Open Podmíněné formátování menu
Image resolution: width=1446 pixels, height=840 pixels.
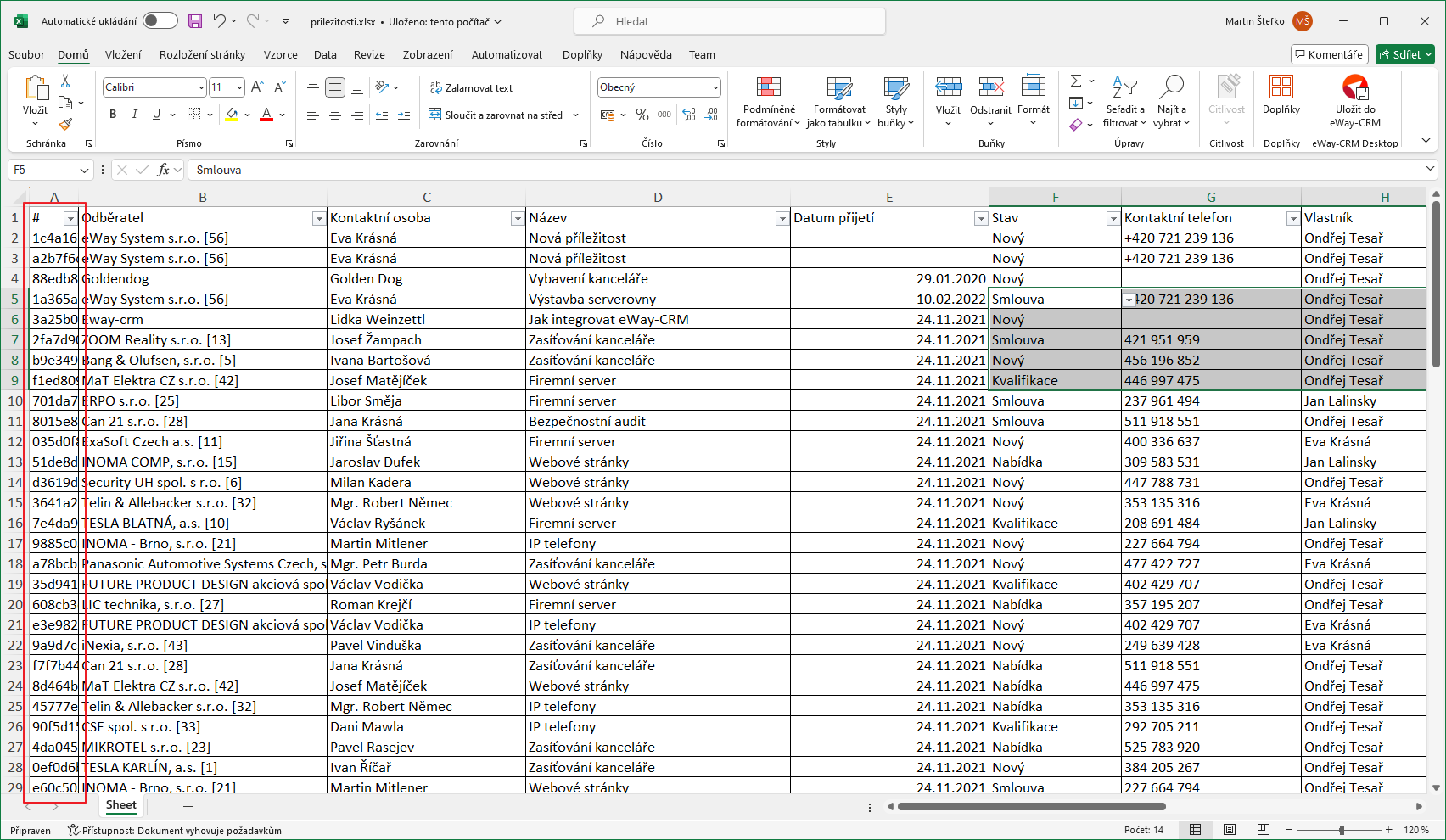point(769,102)
